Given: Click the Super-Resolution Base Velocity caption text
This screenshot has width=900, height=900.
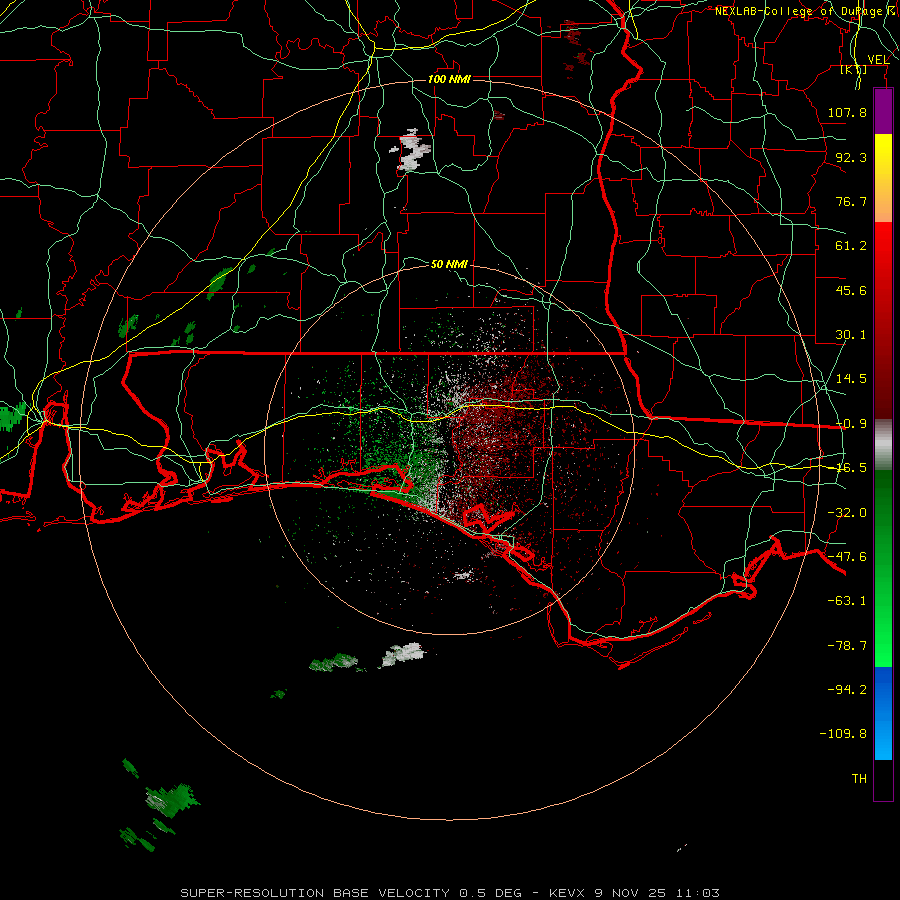Looking at the screenshot, I should [x=450, y=893].
